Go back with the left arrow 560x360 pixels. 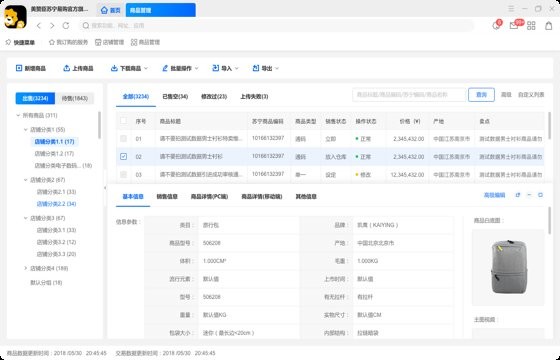coord(39,26)
